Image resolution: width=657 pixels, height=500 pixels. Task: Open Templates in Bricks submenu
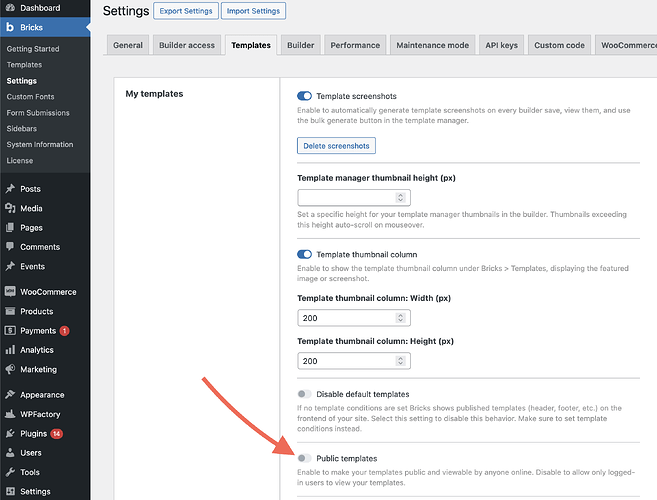pyautogui.click(x=24, y=65)
